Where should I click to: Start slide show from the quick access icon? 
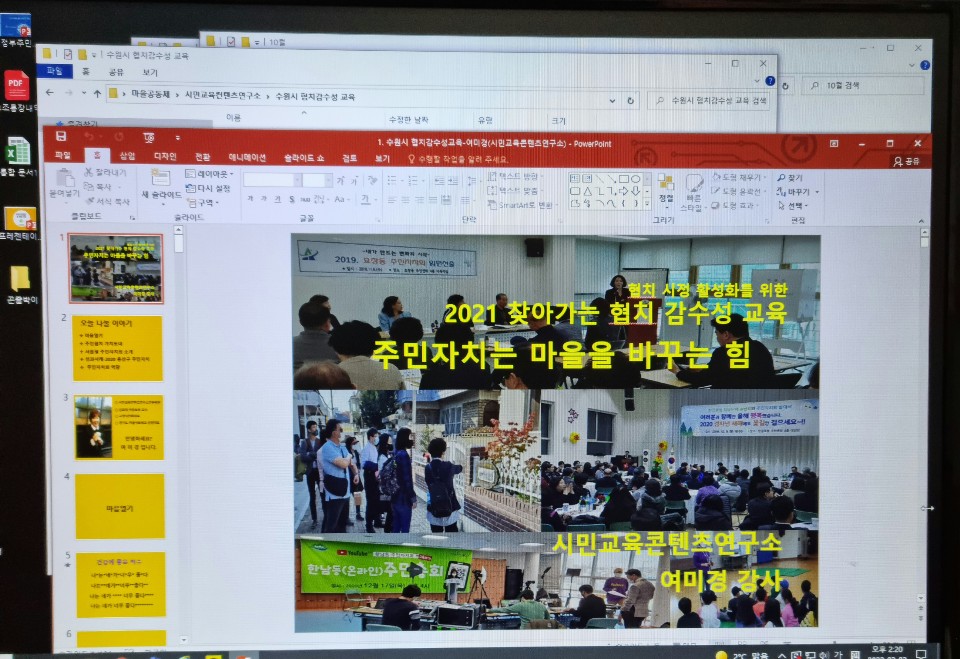click(148, 137)
